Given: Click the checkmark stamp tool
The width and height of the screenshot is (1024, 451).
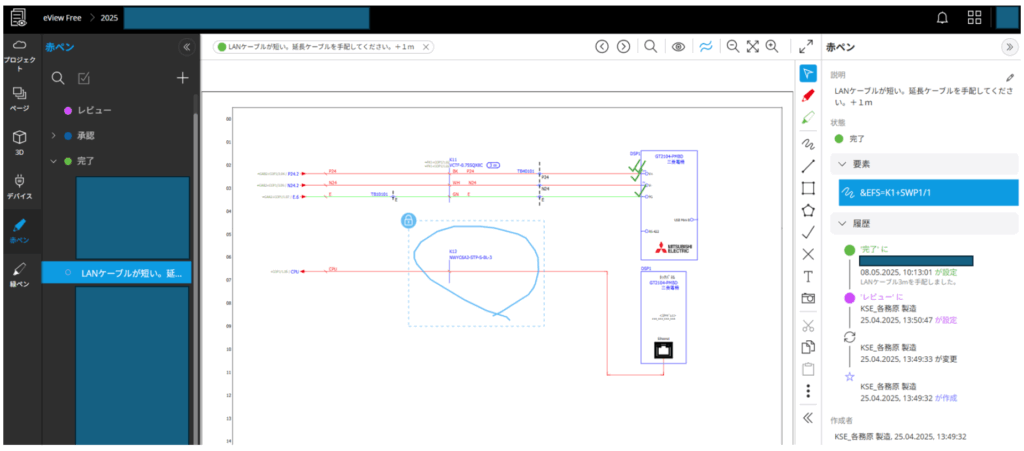Looking at the screenshot, I should tap(808, 232).
